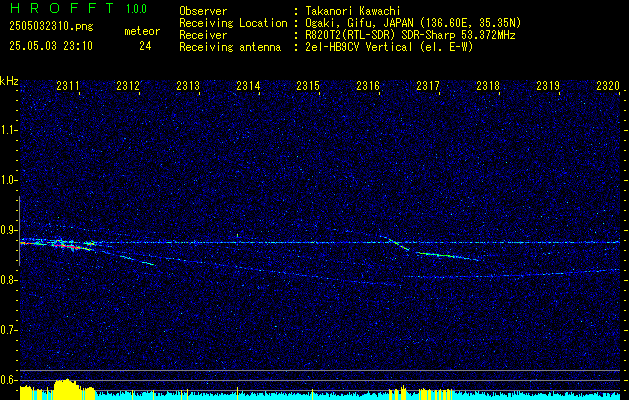This screenshot has height=400, width=629.
Task: Click the Receiving Location label
Action: 233,23
